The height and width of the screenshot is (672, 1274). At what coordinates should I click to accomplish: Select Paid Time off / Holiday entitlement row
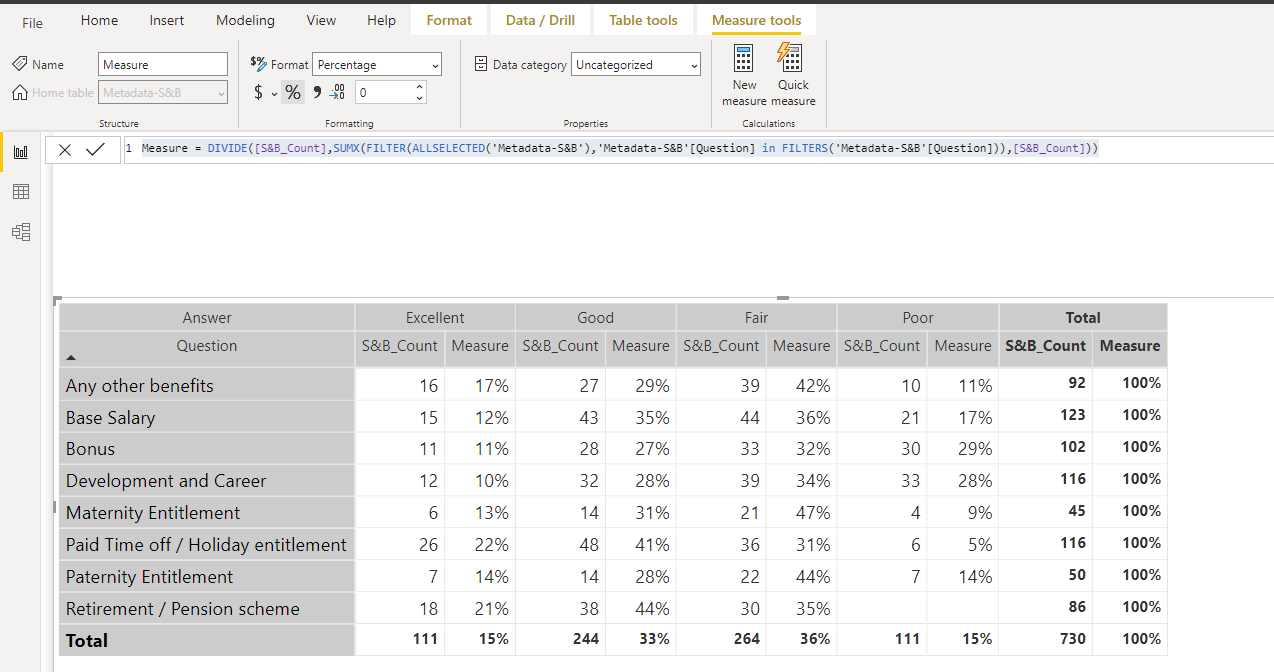pos(207,545)
